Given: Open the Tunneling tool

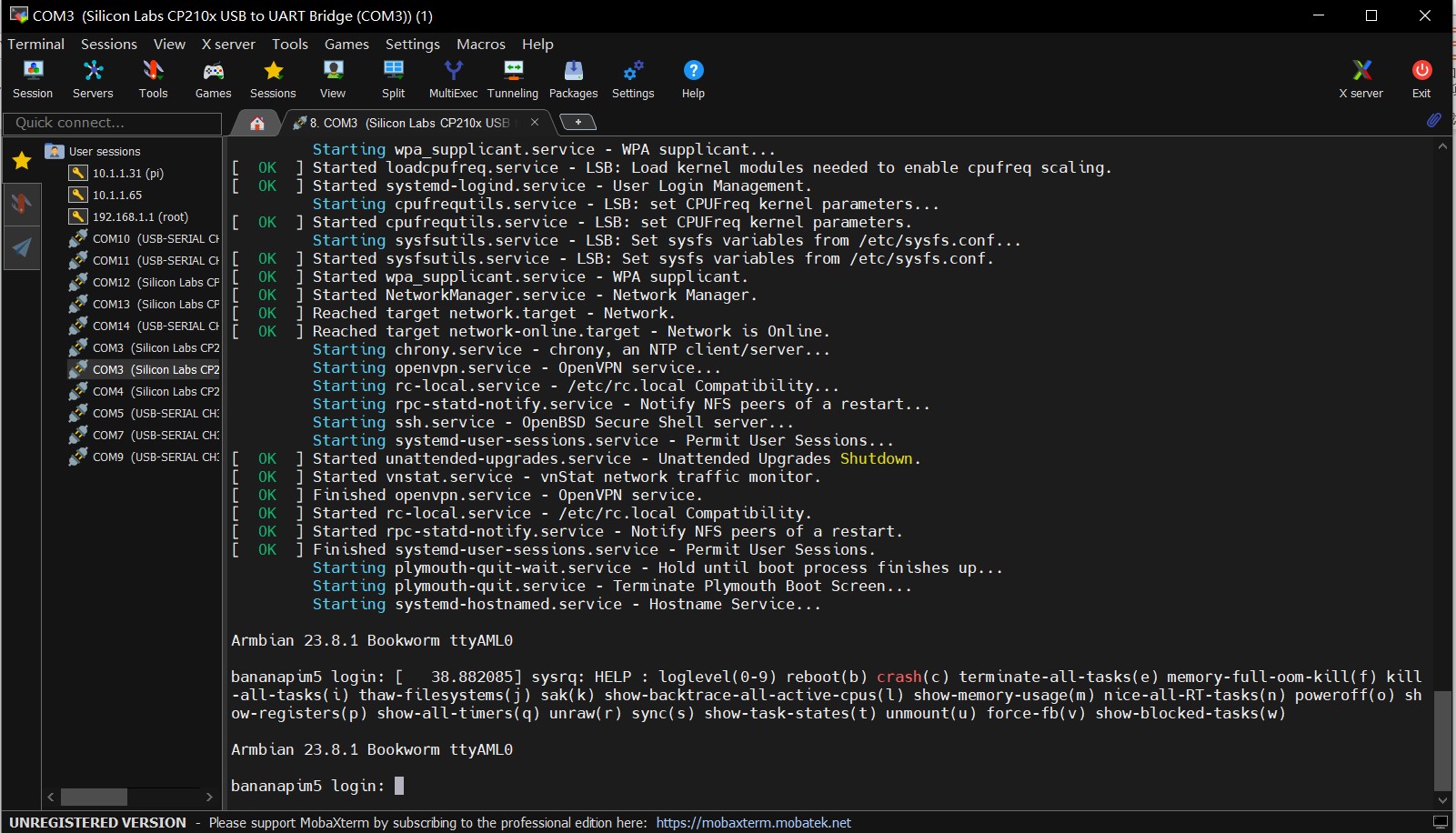Looking at the screenshot, I should pos(513,79).
